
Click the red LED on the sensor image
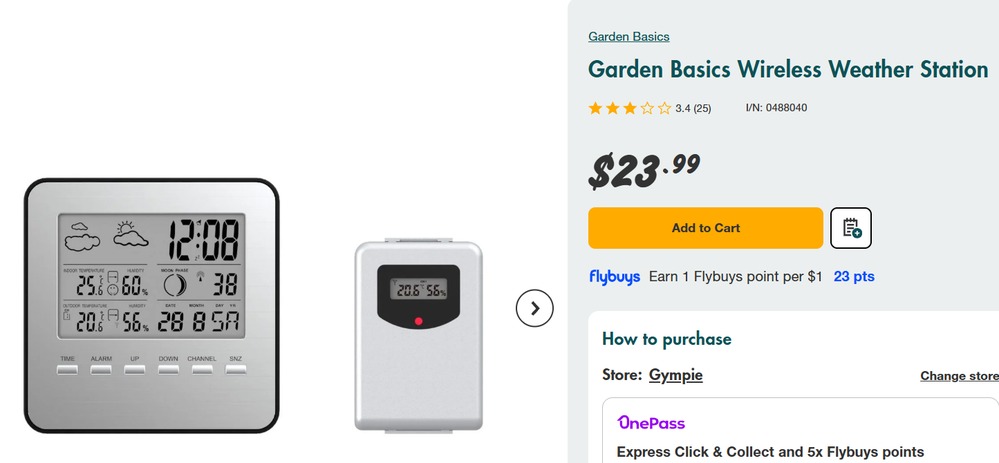click(x=418, y=321)
